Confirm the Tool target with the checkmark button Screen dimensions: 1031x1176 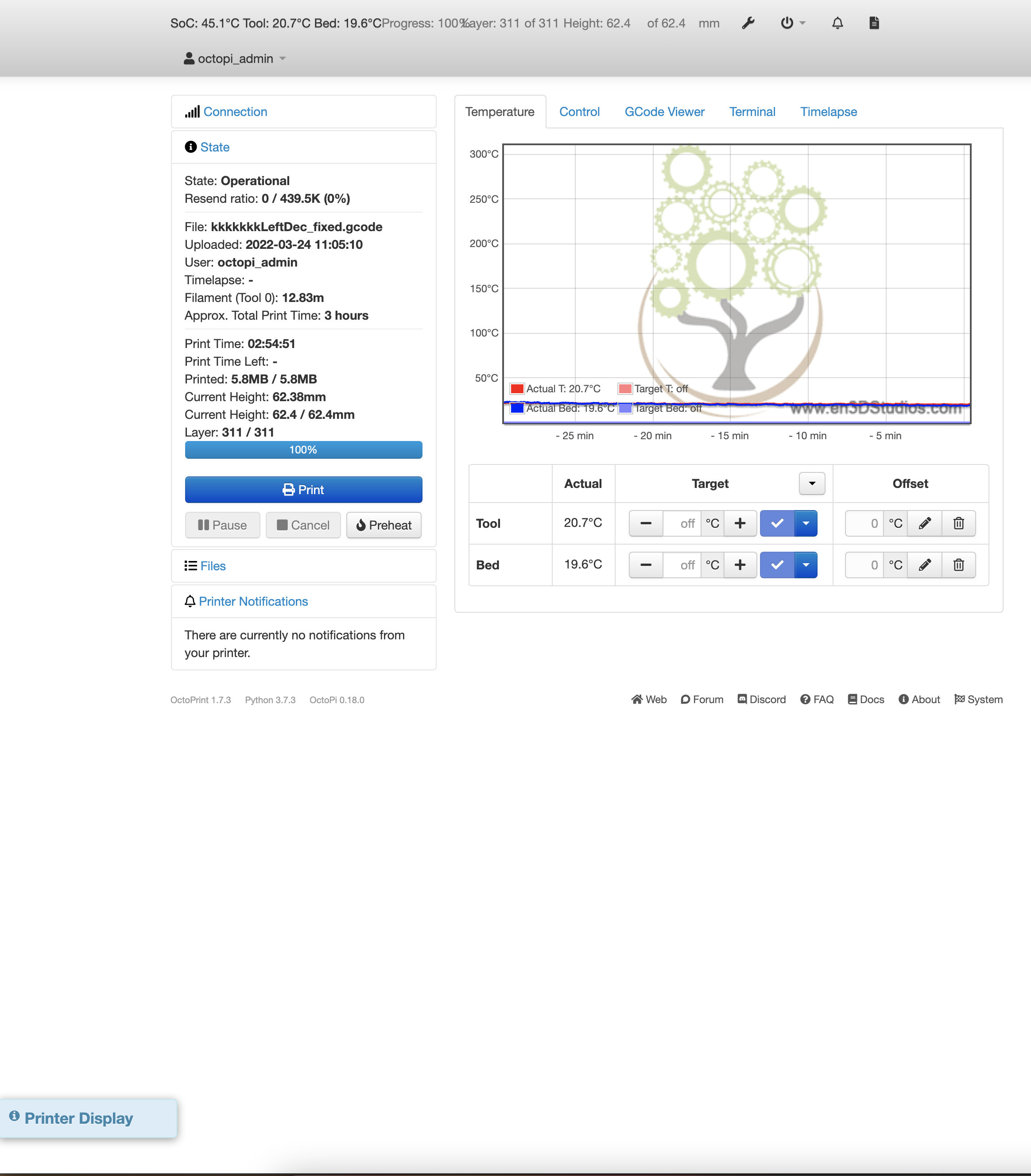(x=777, y=523)
